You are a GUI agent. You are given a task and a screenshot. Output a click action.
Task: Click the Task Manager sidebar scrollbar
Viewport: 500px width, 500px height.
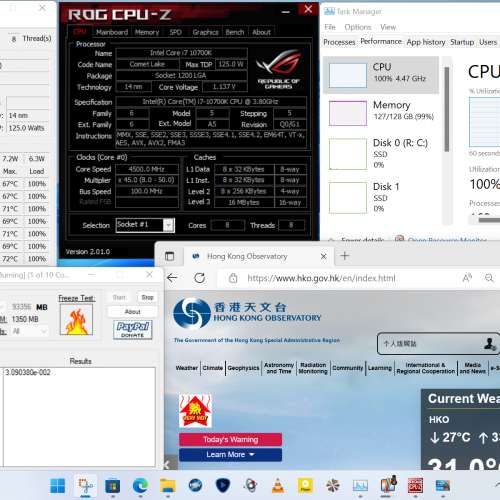pos(447,109)
